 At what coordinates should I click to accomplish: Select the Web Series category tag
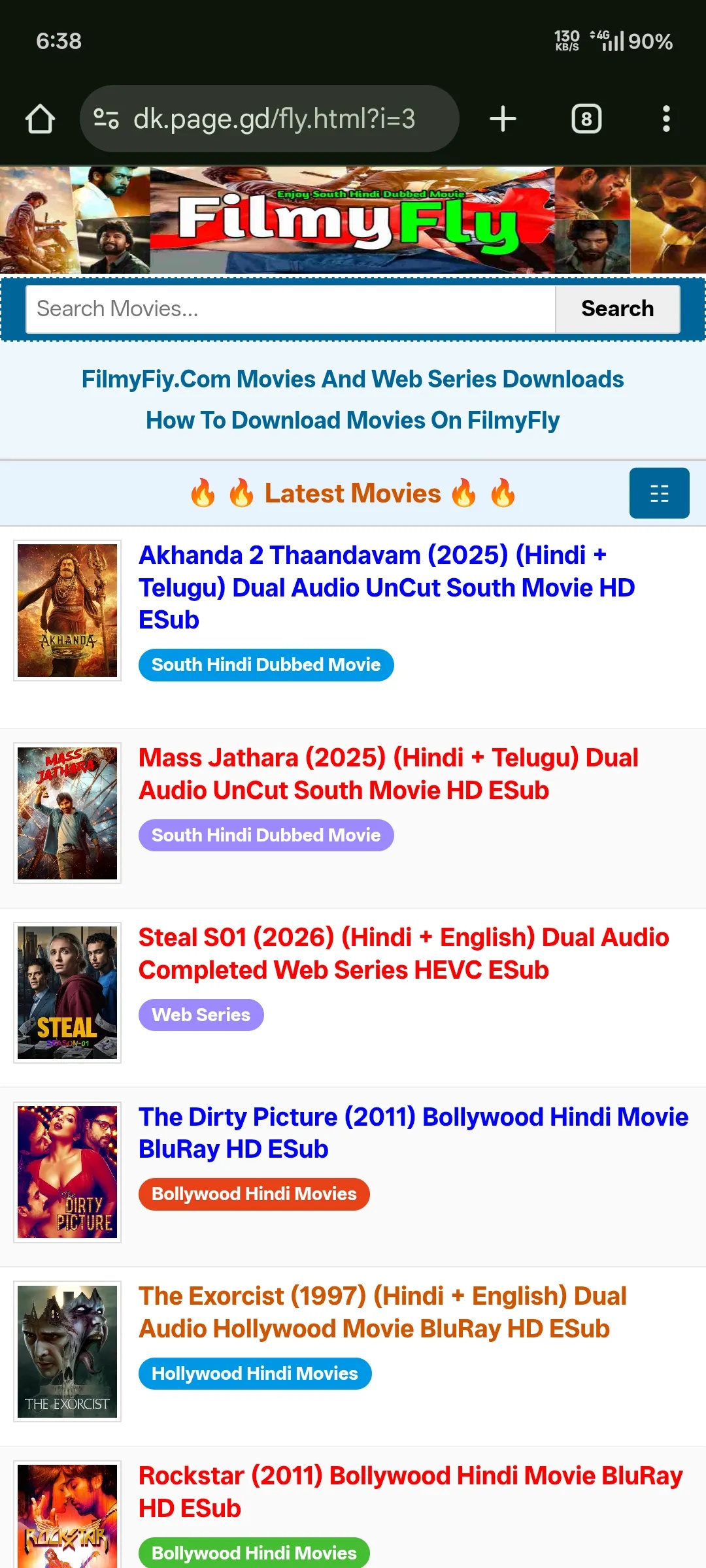click(201, 1015)
